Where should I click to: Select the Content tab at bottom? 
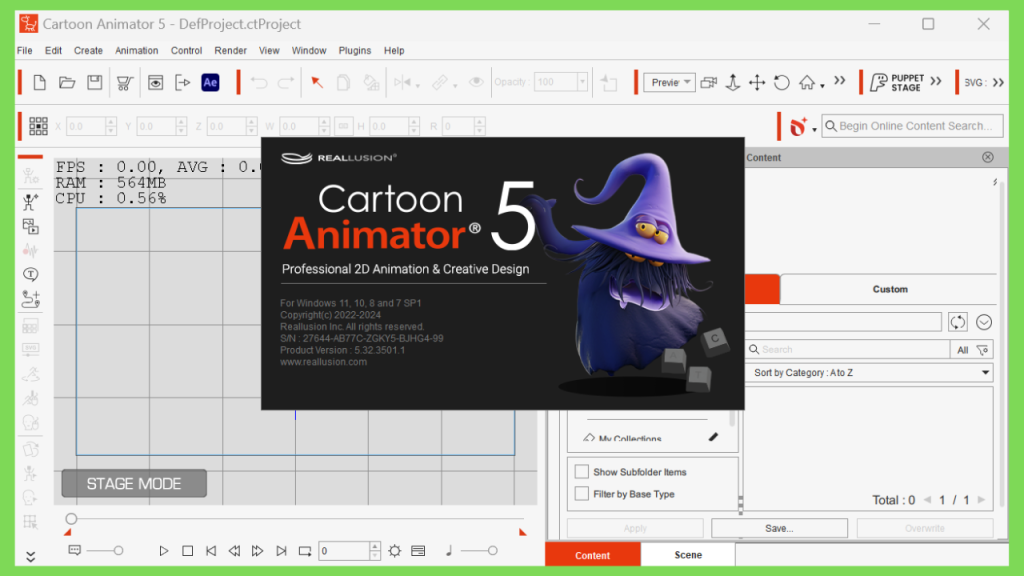pos(592,554)
